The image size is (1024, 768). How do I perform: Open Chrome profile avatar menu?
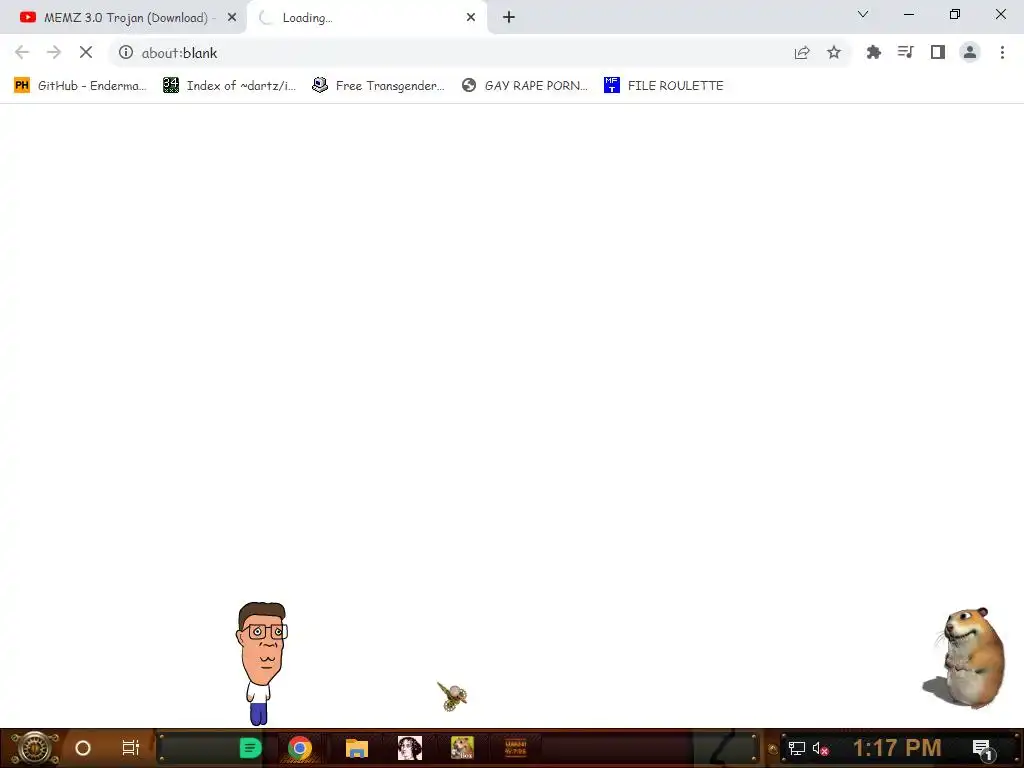coord(970,52)
